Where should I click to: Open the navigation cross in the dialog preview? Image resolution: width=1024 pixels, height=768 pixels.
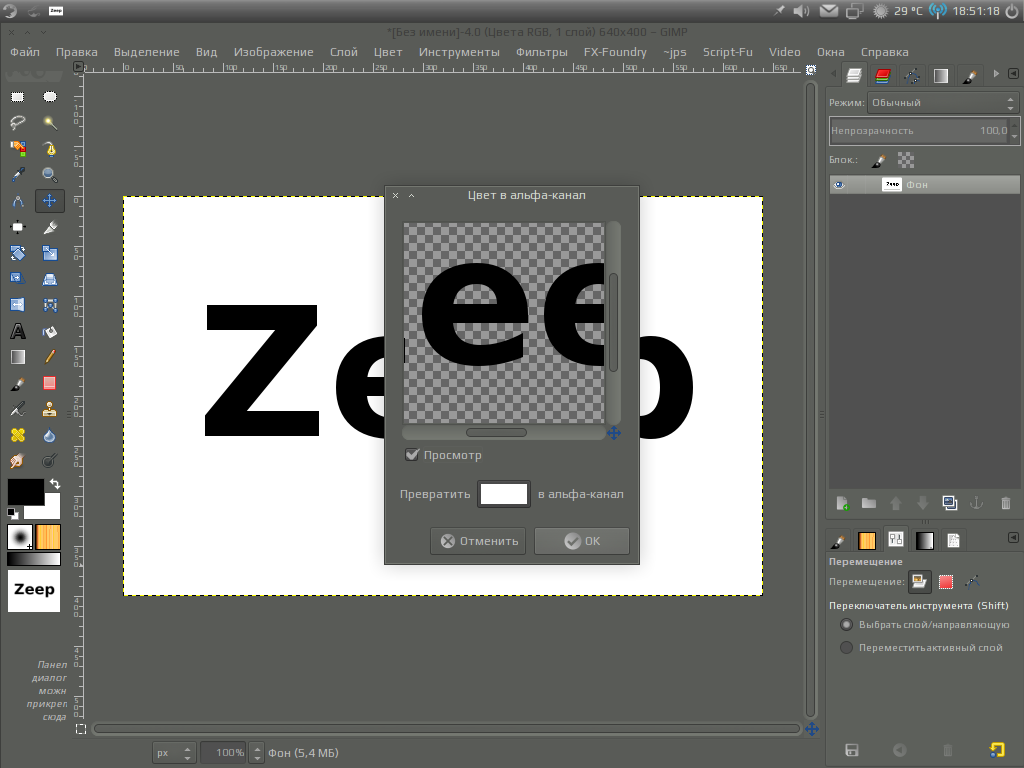pyautogui.click(x=613, y=432)
